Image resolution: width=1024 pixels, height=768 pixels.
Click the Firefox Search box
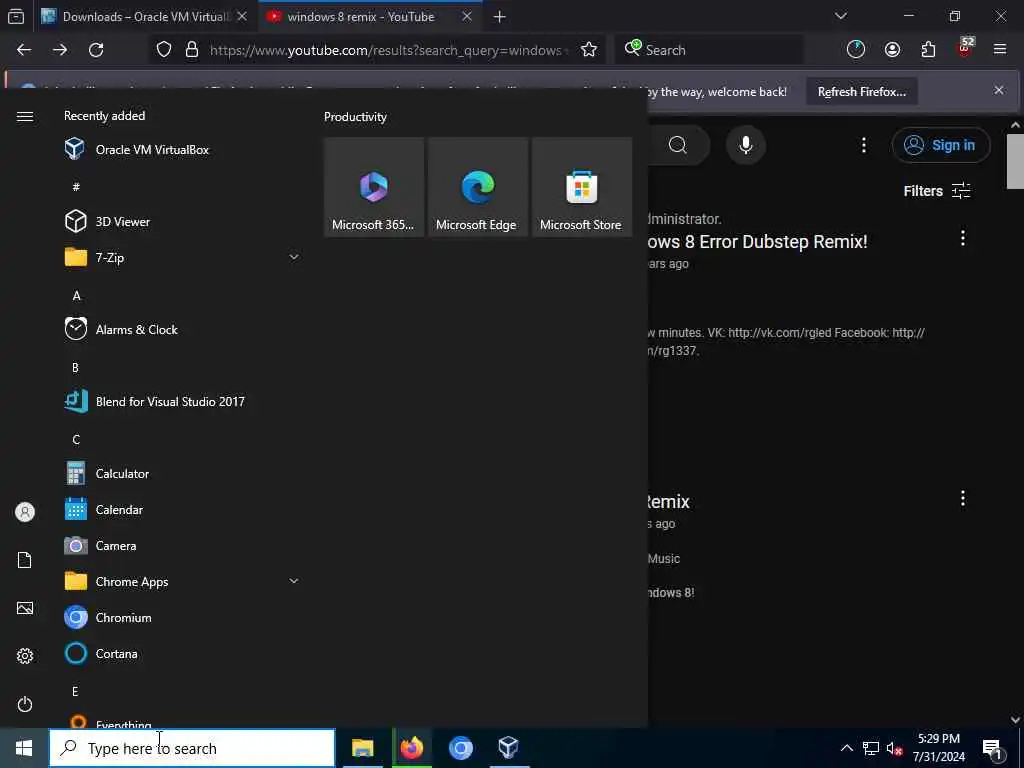coord(709,50)
